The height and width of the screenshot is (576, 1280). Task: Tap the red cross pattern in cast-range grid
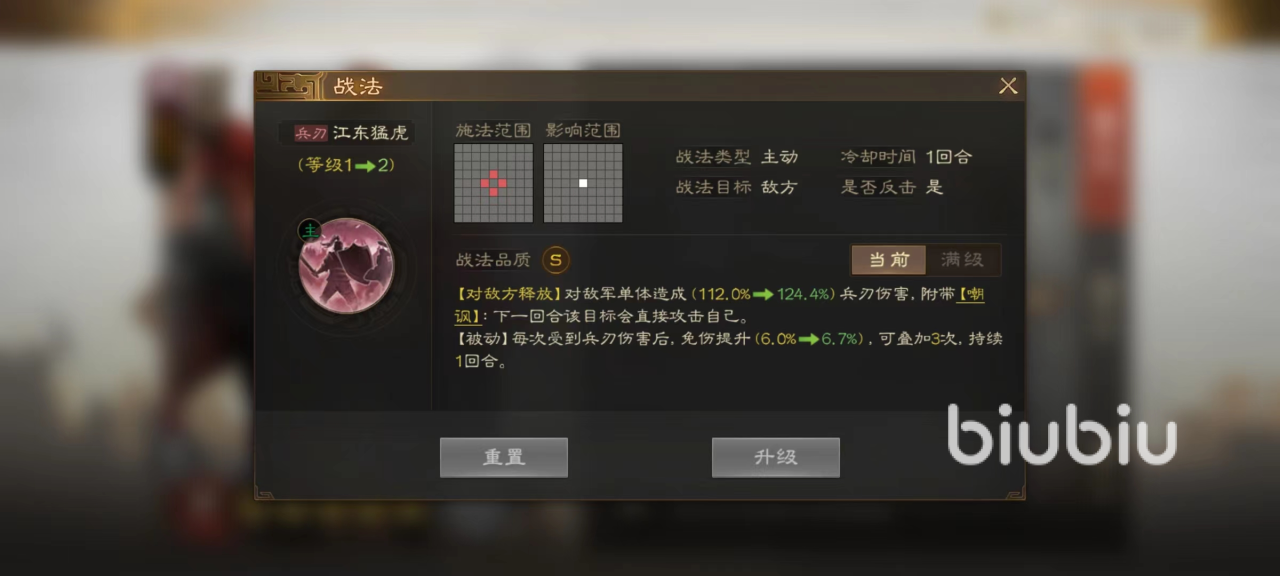point(493,182)
